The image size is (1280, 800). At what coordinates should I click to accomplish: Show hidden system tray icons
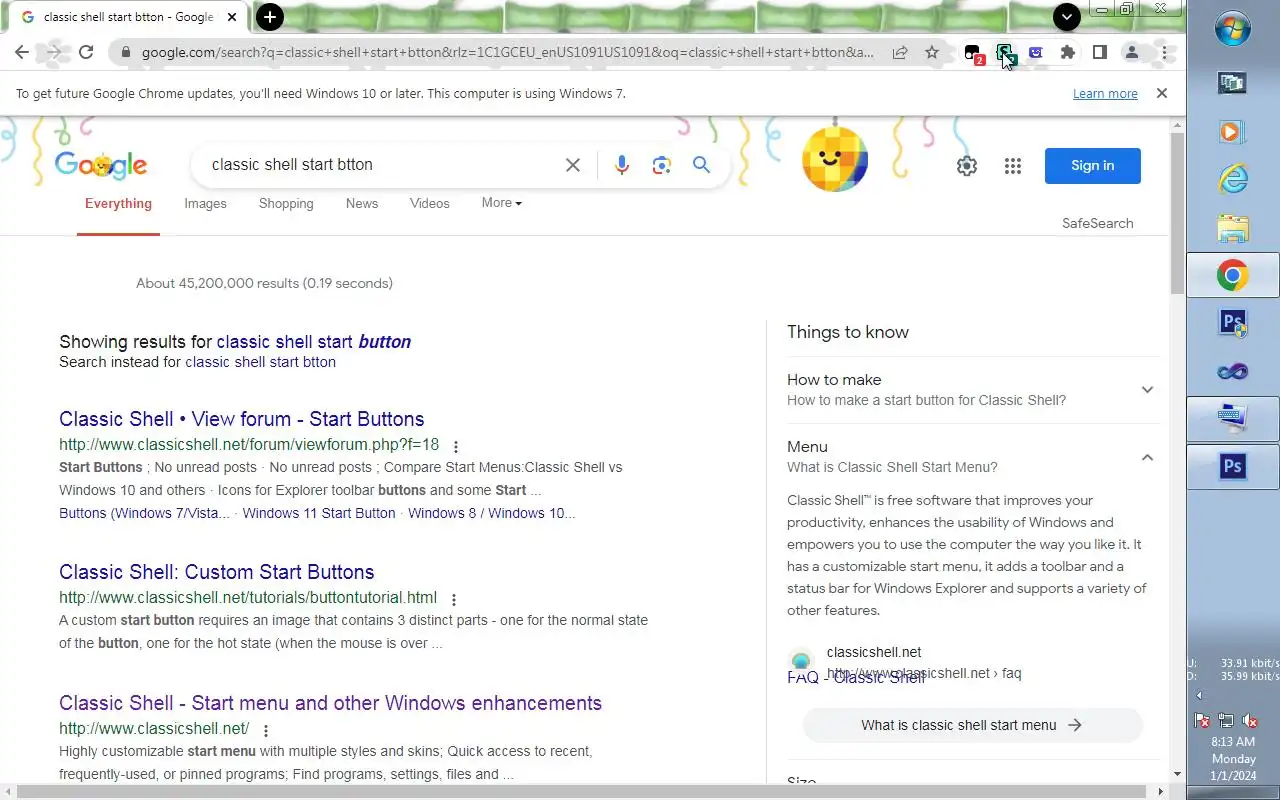point(1199,696)
